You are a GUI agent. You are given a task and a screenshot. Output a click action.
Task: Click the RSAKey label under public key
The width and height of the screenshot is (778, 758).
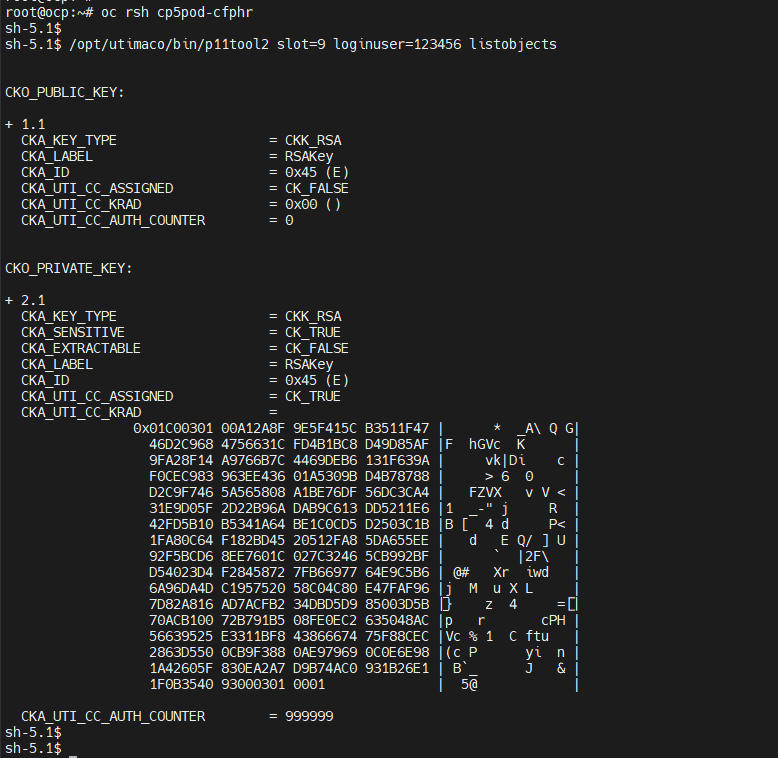tap(309, 157)
